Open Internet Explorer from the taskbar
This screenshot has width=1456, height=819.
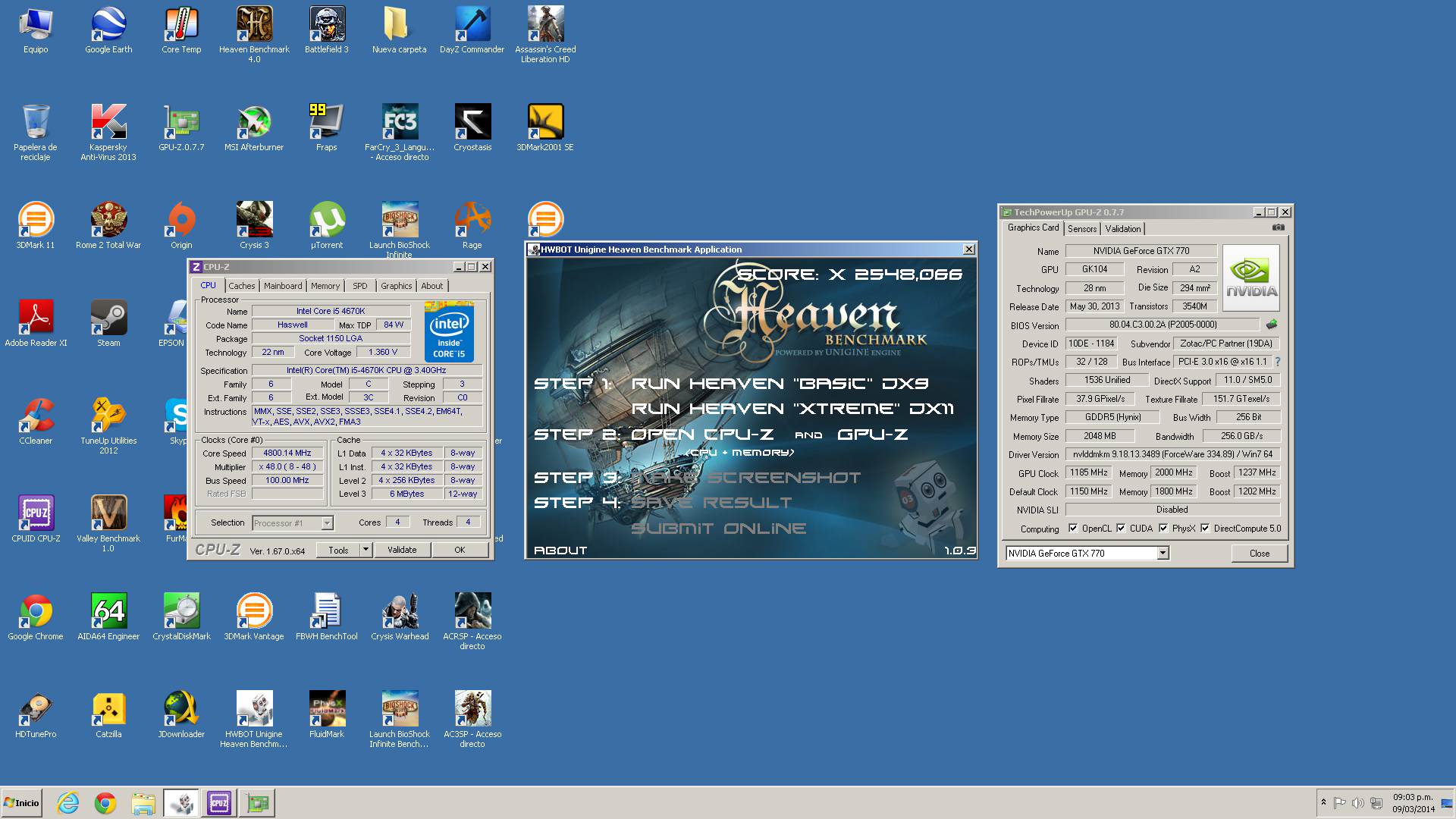[68, 803]
